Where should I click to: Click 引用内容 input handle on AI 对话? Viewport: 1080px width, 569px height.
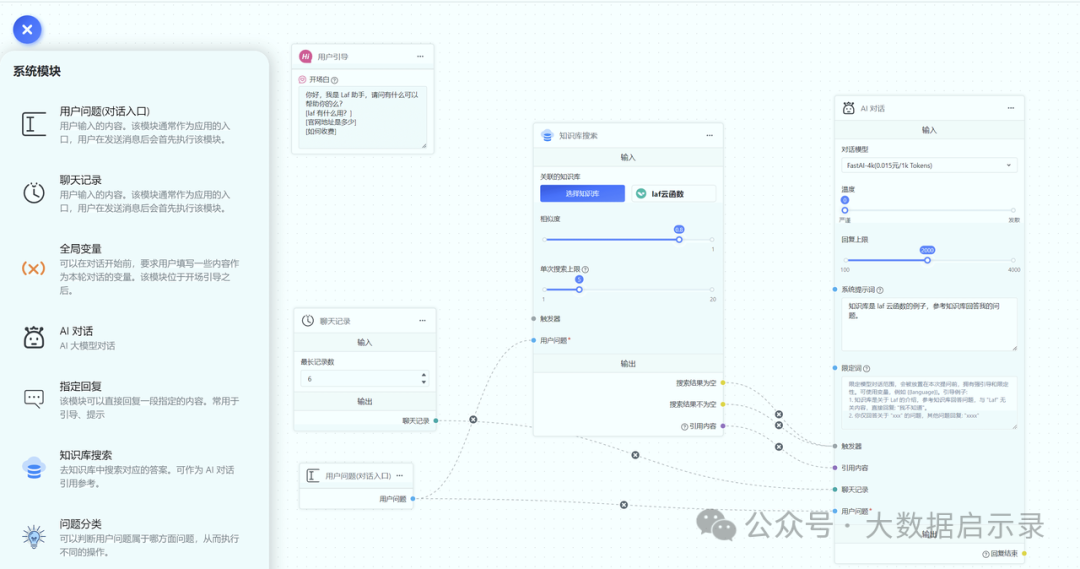point(835,468)
